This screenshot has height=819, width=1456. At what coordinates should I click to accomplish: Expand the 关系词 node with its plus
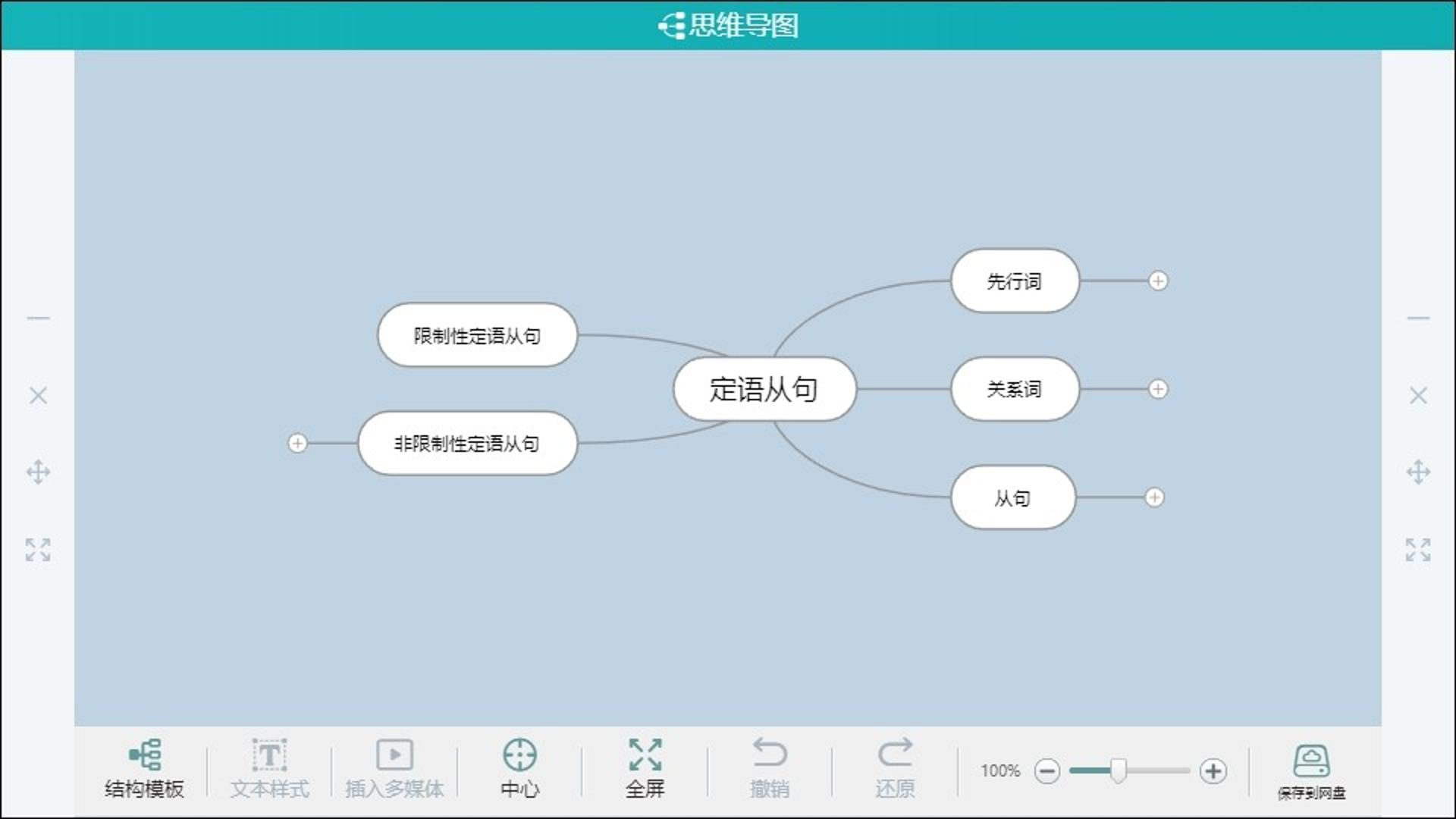(x=1158, y=389)
